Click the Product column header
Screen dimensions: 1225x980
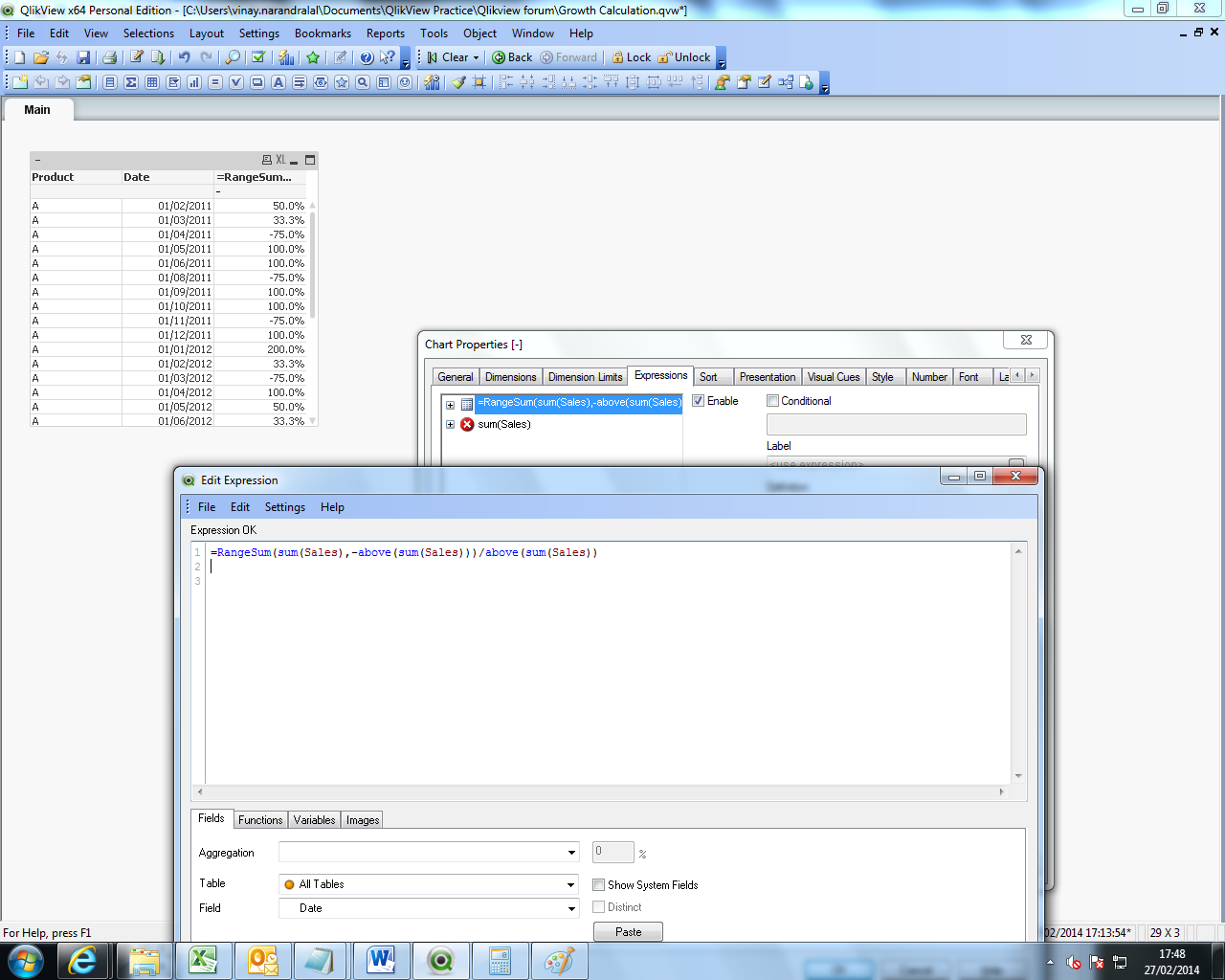76,177
